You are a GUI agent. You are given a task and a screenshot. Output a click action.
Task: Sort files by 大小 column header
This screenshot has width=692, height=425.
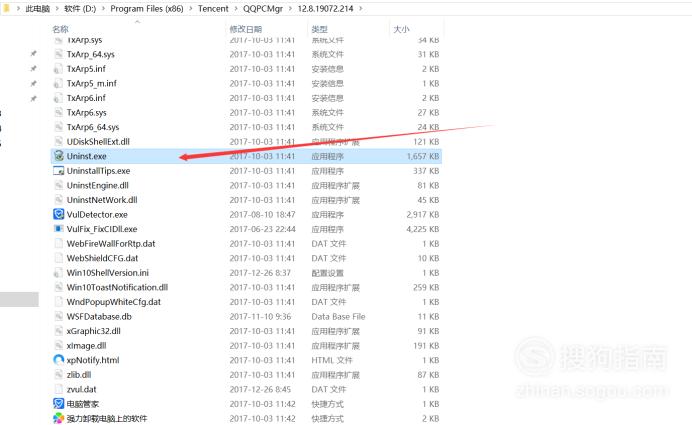[401, 29]
